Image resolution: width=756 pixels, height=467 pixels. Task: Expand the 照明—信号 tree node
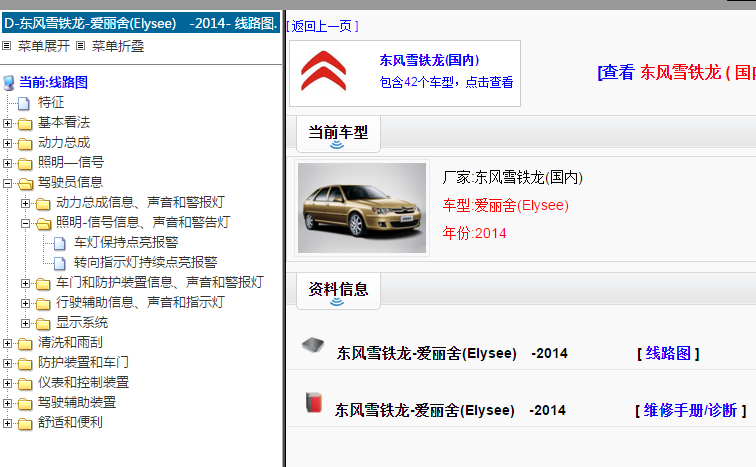click(7, 163)
